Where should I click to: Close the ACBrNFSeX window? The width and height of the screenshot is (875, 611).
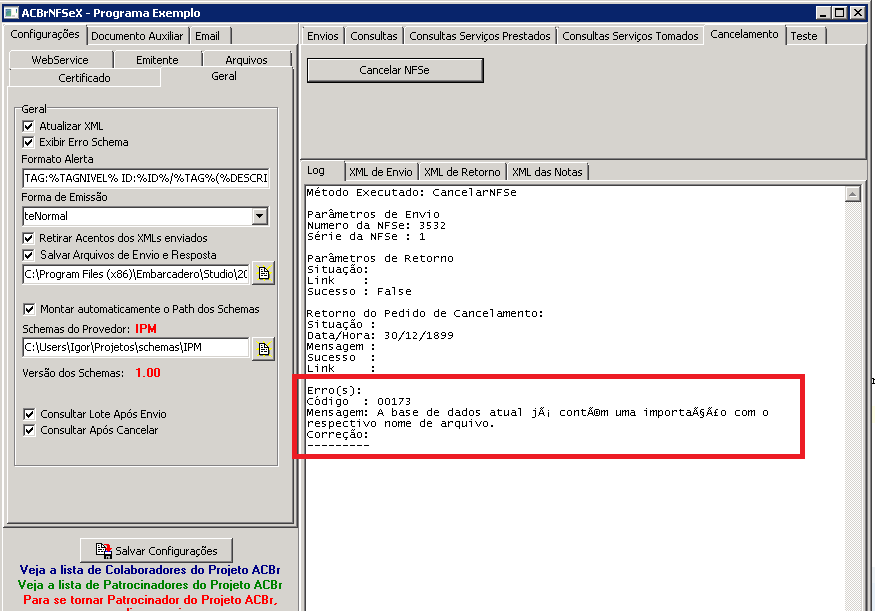(858, 12)
